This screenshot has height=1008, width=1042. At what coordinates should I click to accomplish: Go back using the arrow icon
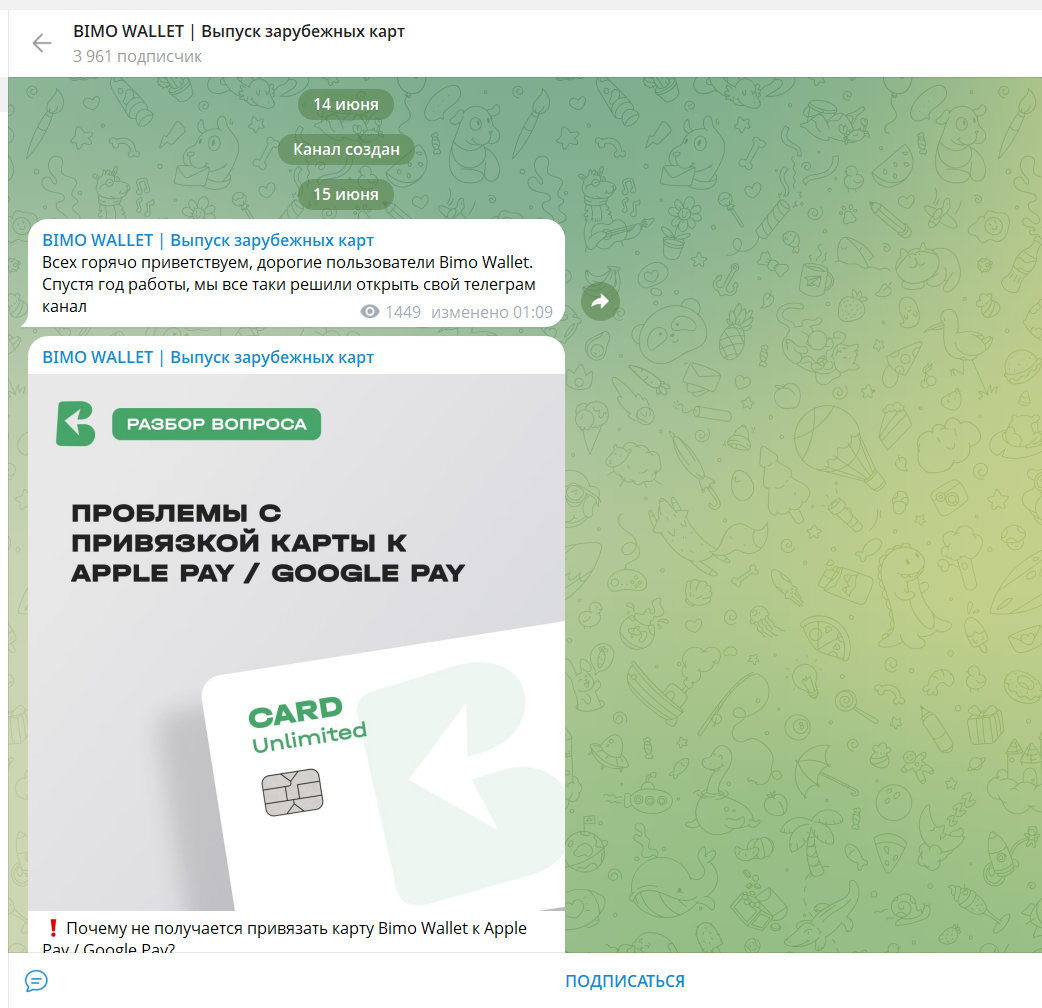pyautogui.click(x=41, y=43)
